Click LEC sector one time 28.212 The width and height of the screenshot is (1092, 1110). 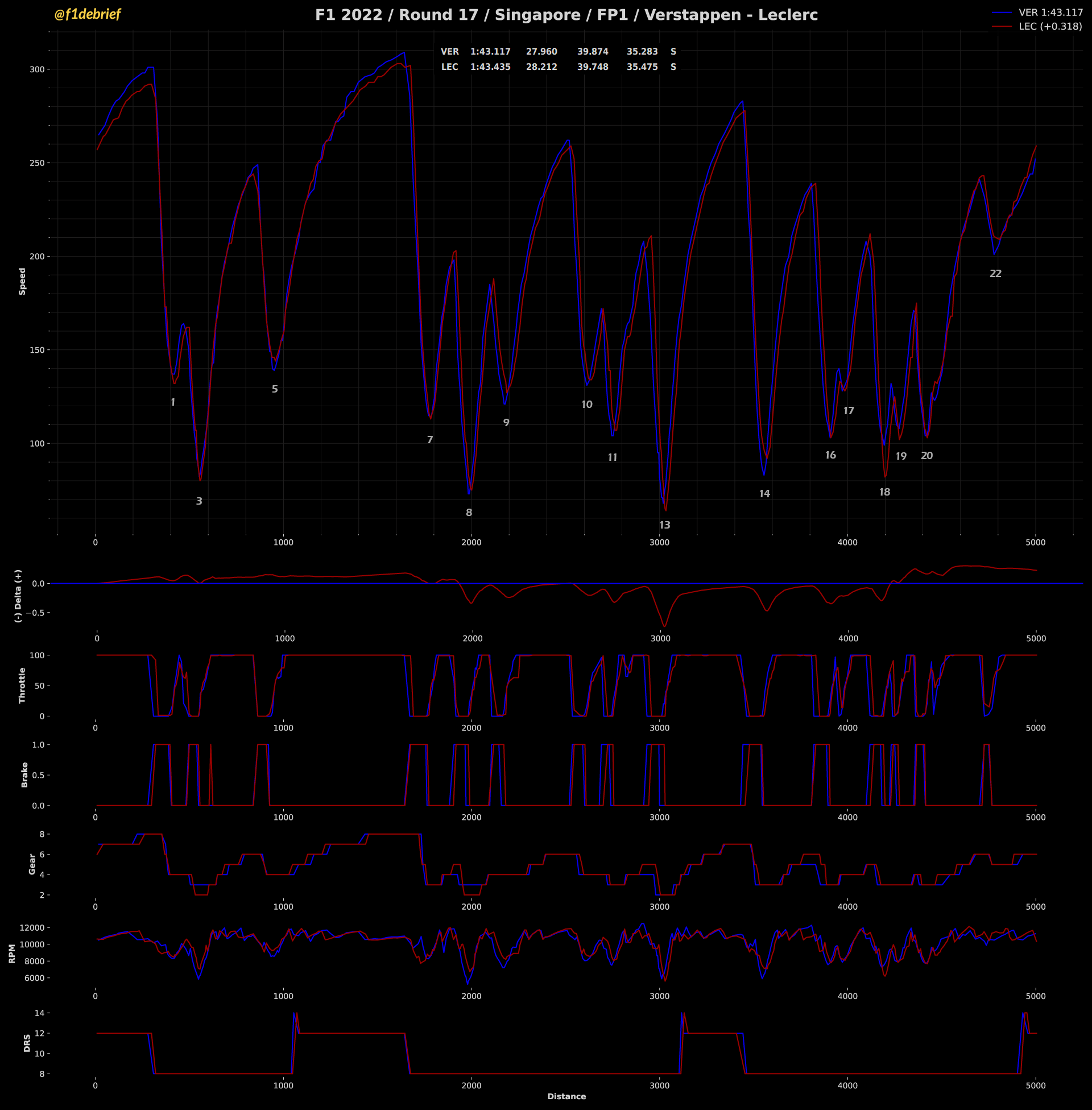(x=541, y=67)
